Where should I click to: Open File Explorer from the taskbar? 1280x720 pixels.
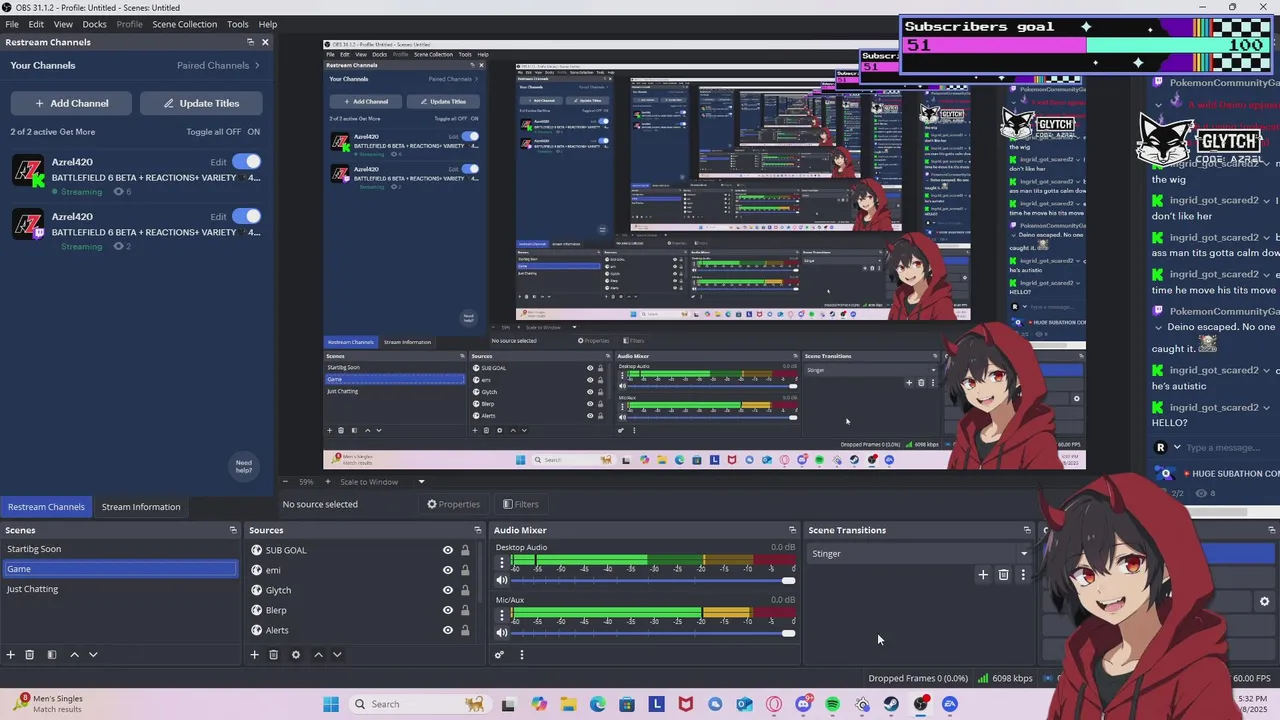(568, 704)
